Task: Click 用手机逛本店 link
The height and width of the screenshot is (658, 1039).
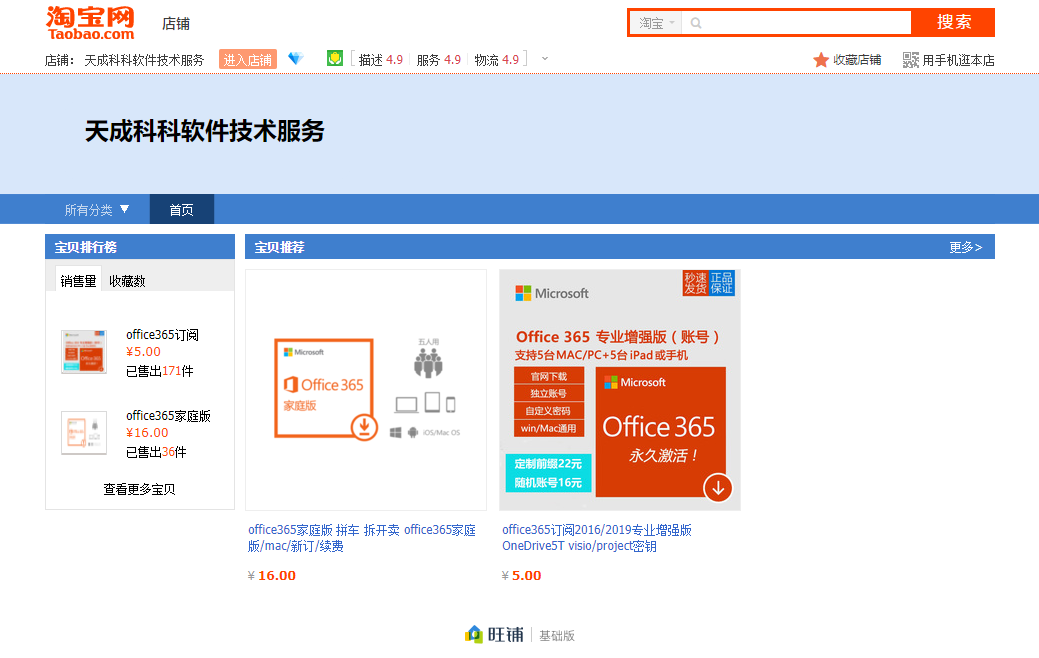Action: (x=958, y=60)
